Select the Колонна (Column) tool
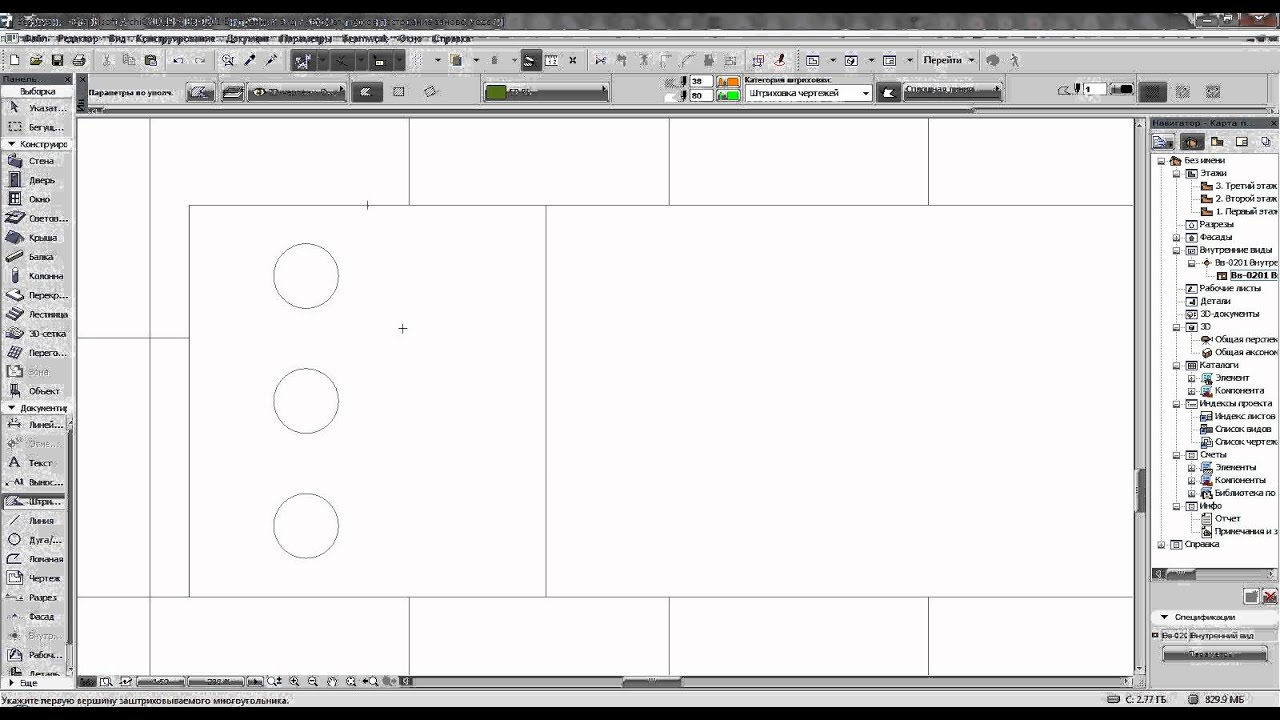This screenshot has width=1280, height=720. tap(35, 276)
